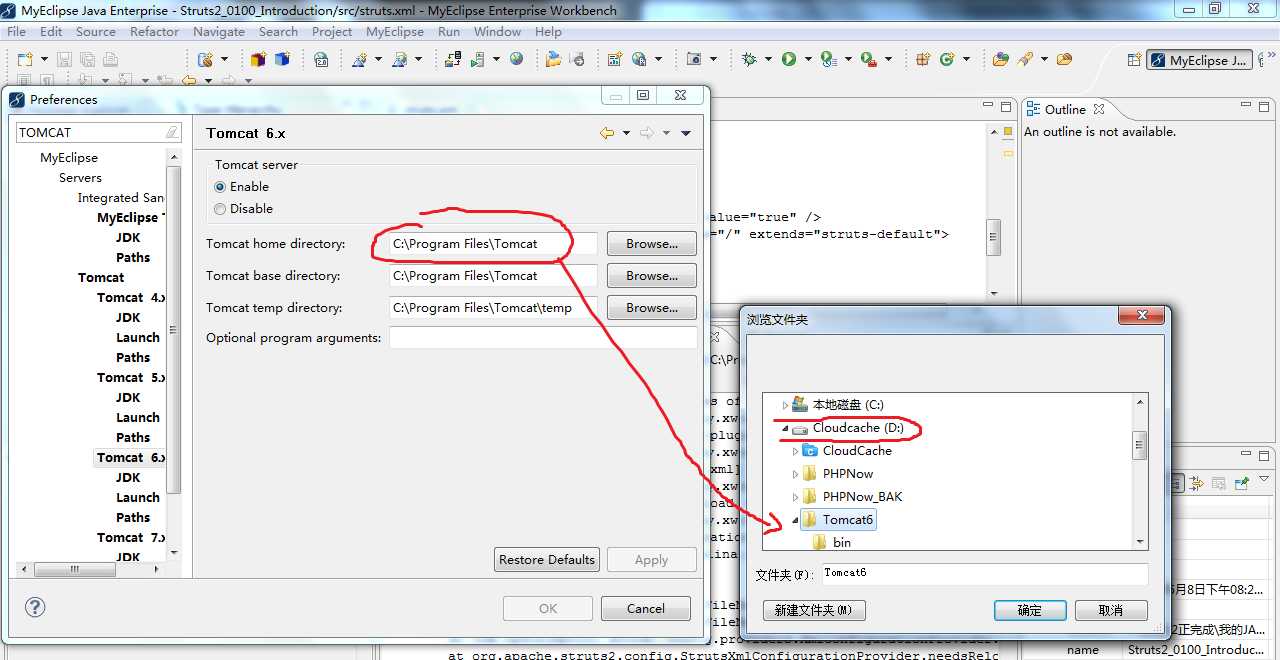Click the Run Last Tool icon with red toolbox
The image size is (1280, 660).
(868, 60)
